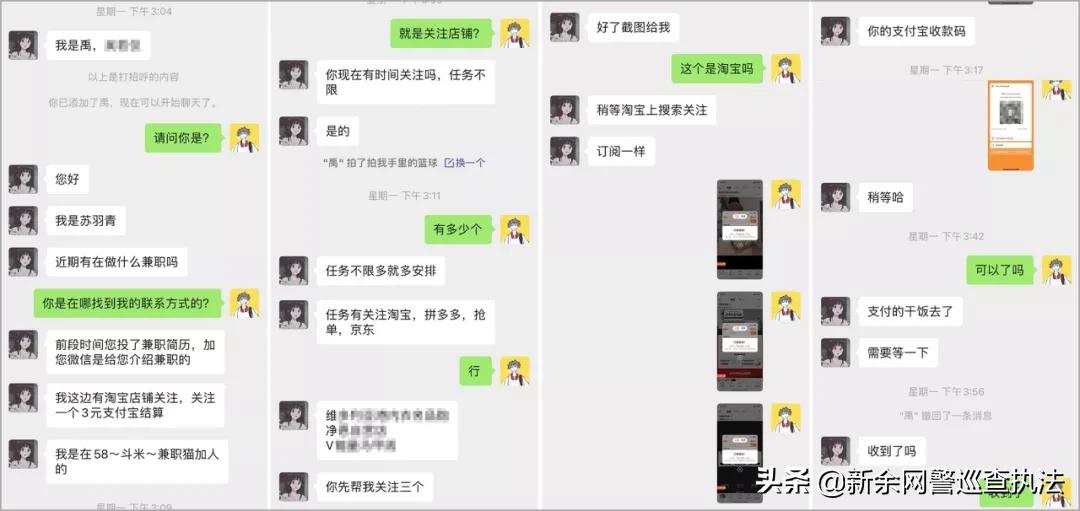Select the message 任务不限多就多安排

pos(381,271)
